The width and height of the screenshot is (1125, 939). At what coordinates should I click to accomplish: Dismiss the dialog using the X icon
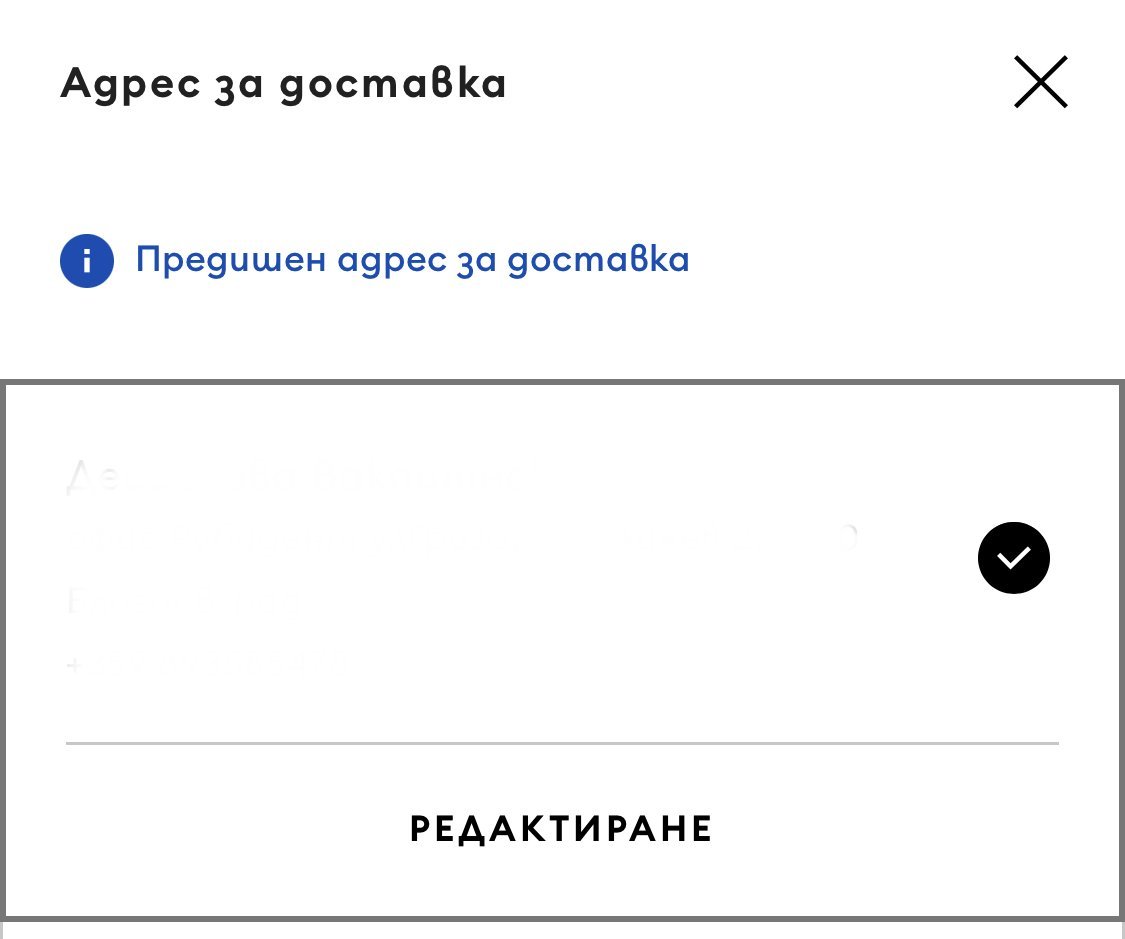click(x=1041, y=82)
